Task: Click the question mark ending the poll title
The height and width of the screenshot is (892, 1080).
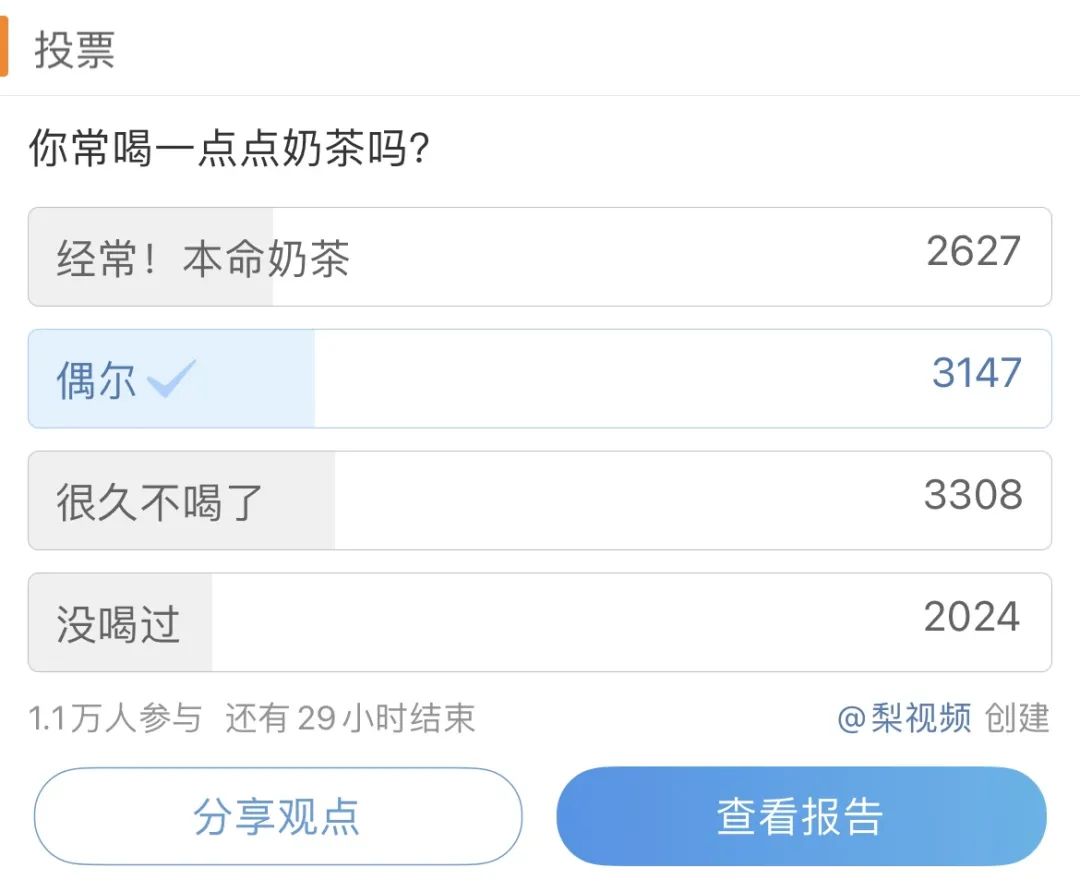Action: pos(421,152)
